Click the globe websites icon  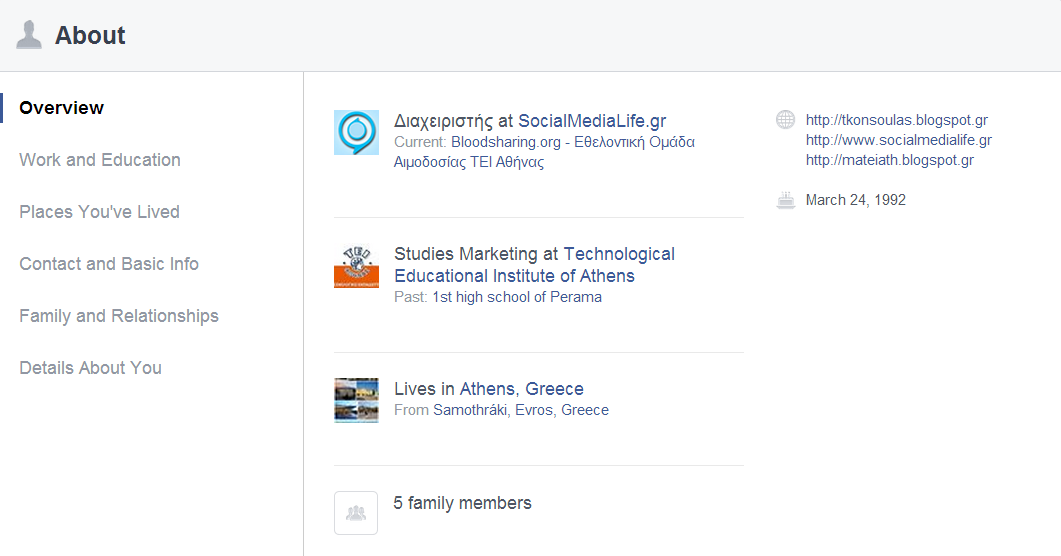pos(785,120)
